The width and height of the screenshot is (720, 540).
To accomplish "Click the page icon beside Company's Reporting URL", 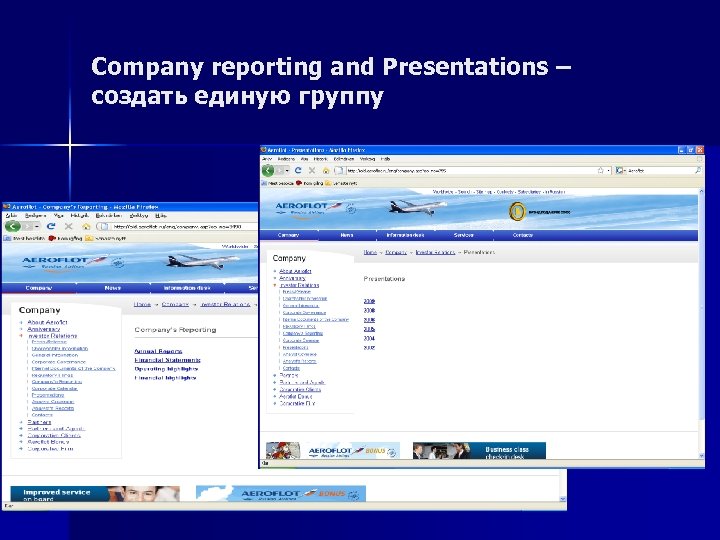I will [103, 226].
